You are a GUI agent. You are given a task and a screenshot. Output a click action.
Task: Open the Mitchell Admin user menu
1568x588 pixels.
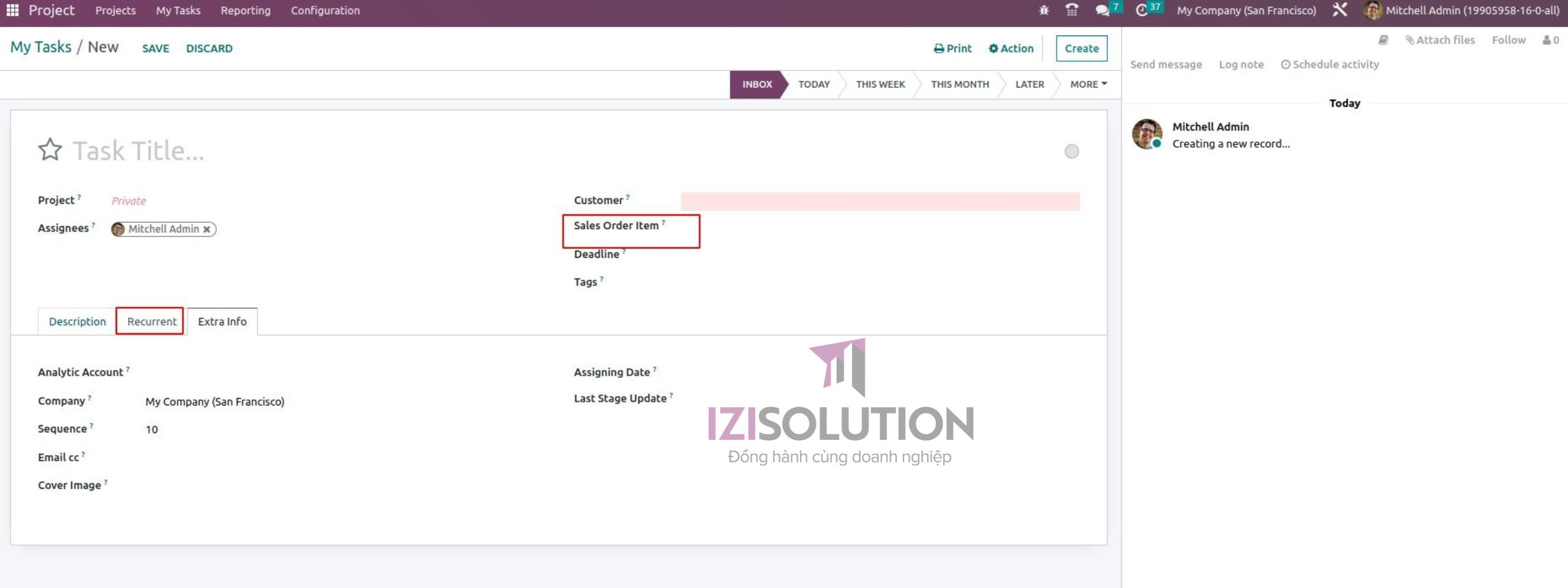tap(1463, 10)
